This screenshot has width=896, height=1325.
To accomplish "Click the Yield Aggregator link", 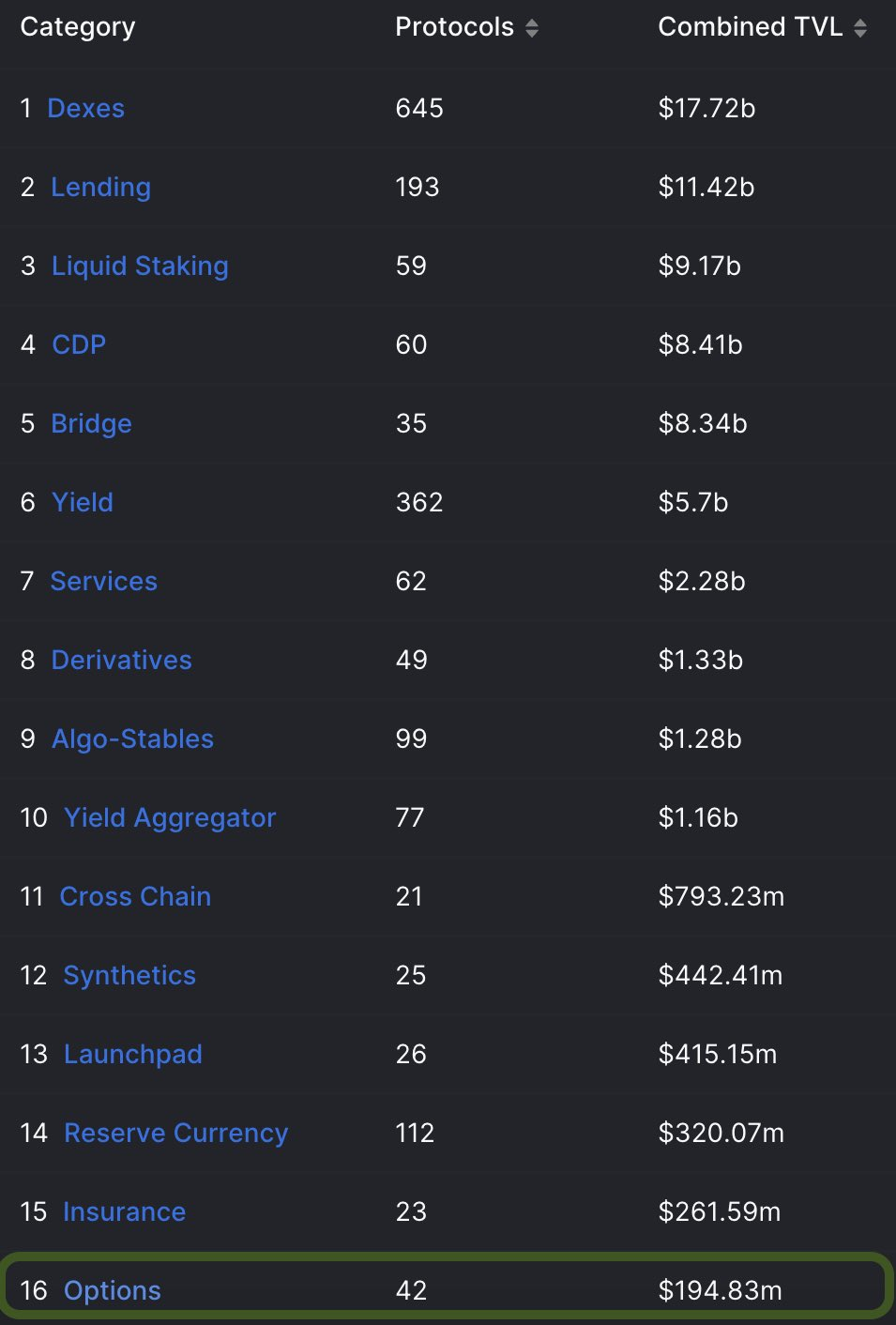I will [170, 817].
